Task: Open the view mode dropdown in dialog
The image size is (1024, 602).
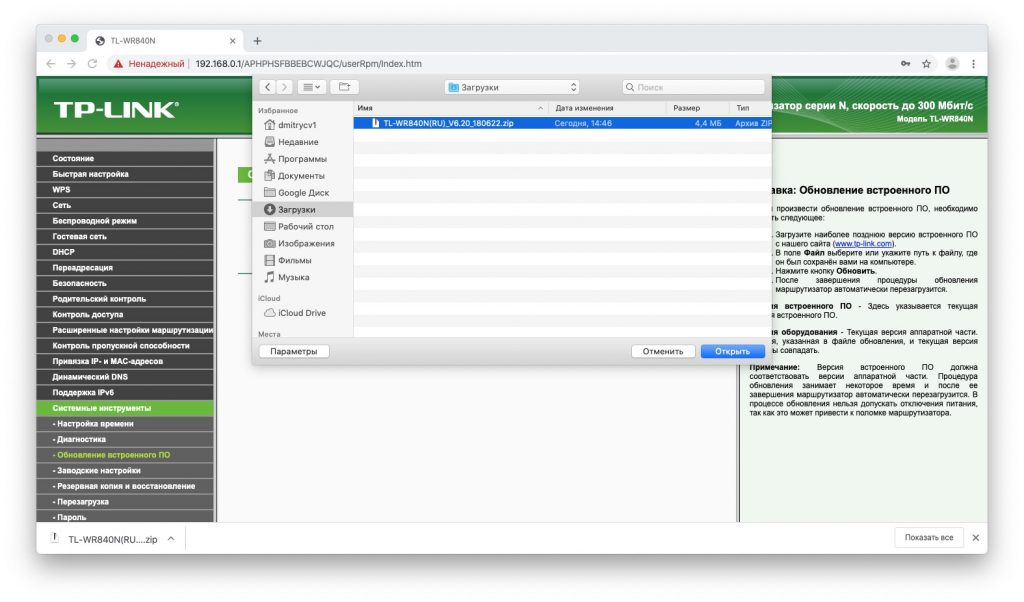Action: tap(311, 88)
